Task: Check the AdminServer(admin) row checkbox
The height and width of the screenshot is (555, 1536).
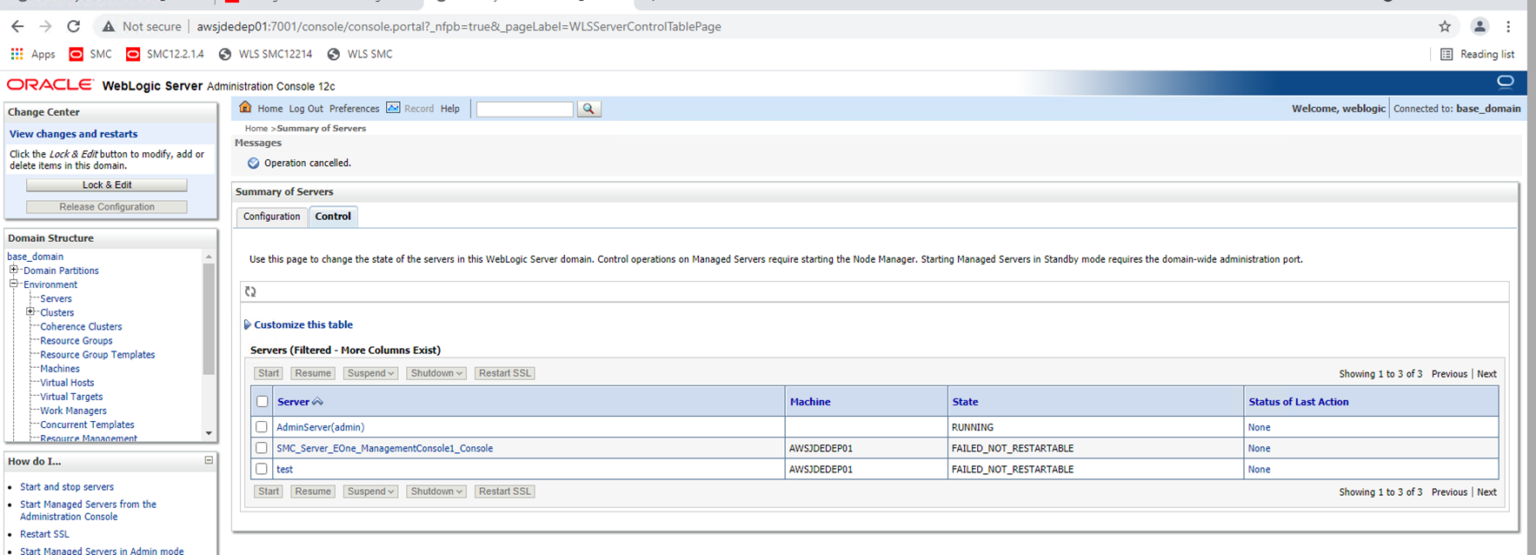Action: (262, 428)
